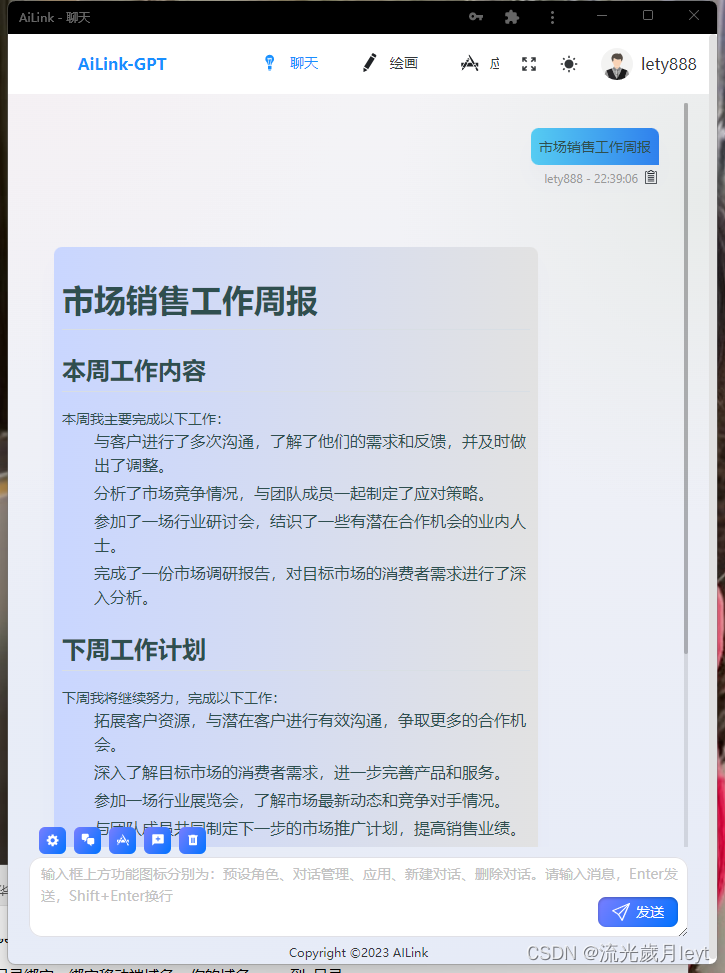Click the AiLink-GPT logo
This screenshot has width=725, height=973.
click(122, 64)
